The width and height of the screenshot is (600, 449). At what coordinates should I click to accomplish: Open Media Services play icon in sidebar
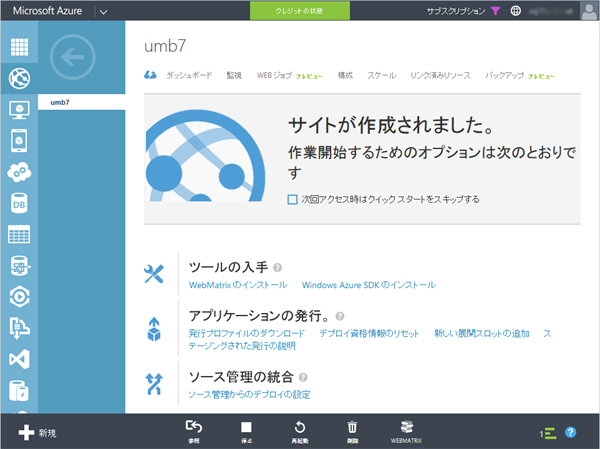click(19, 297)
